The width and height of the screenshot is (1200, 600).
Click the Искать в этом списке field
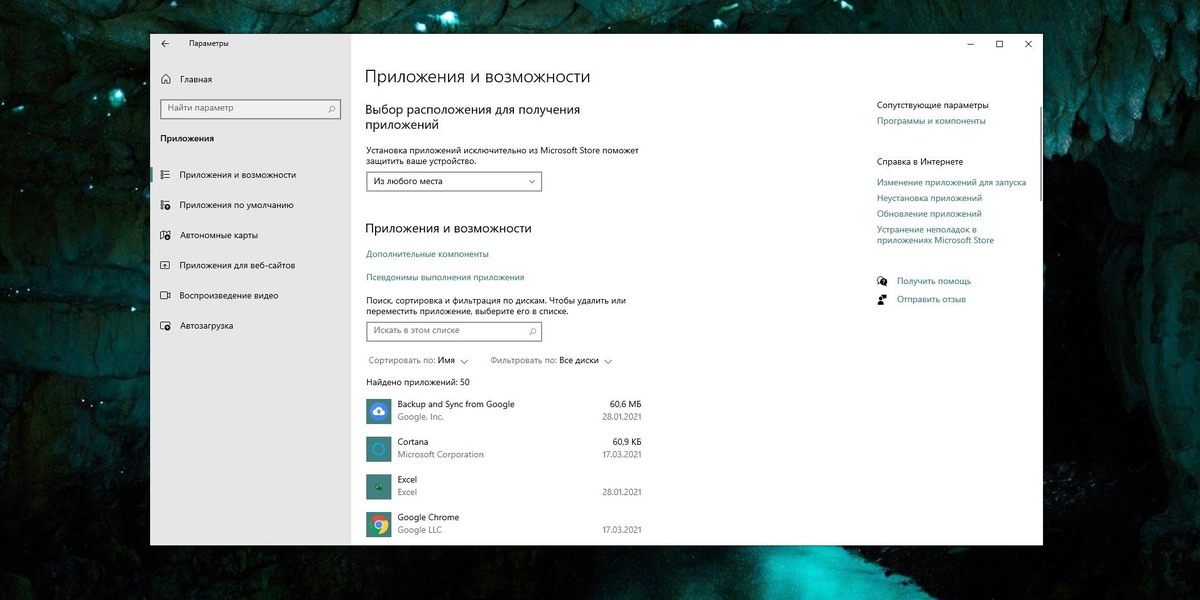coord(454,330)
